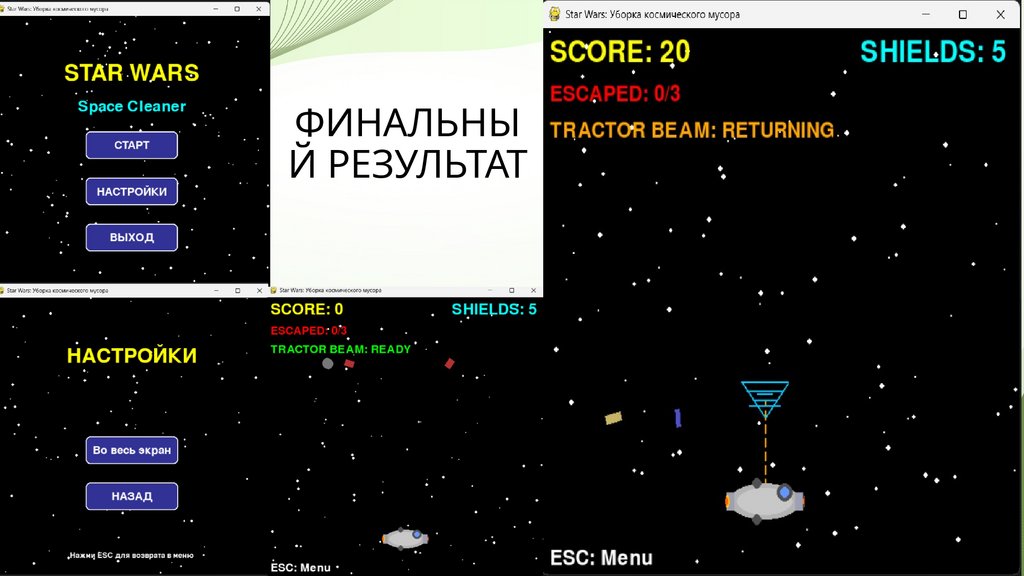Click 'ESCAPED: 0/3' in the large window
Viewport: 1024px width, 576px height.
(615, 94)
